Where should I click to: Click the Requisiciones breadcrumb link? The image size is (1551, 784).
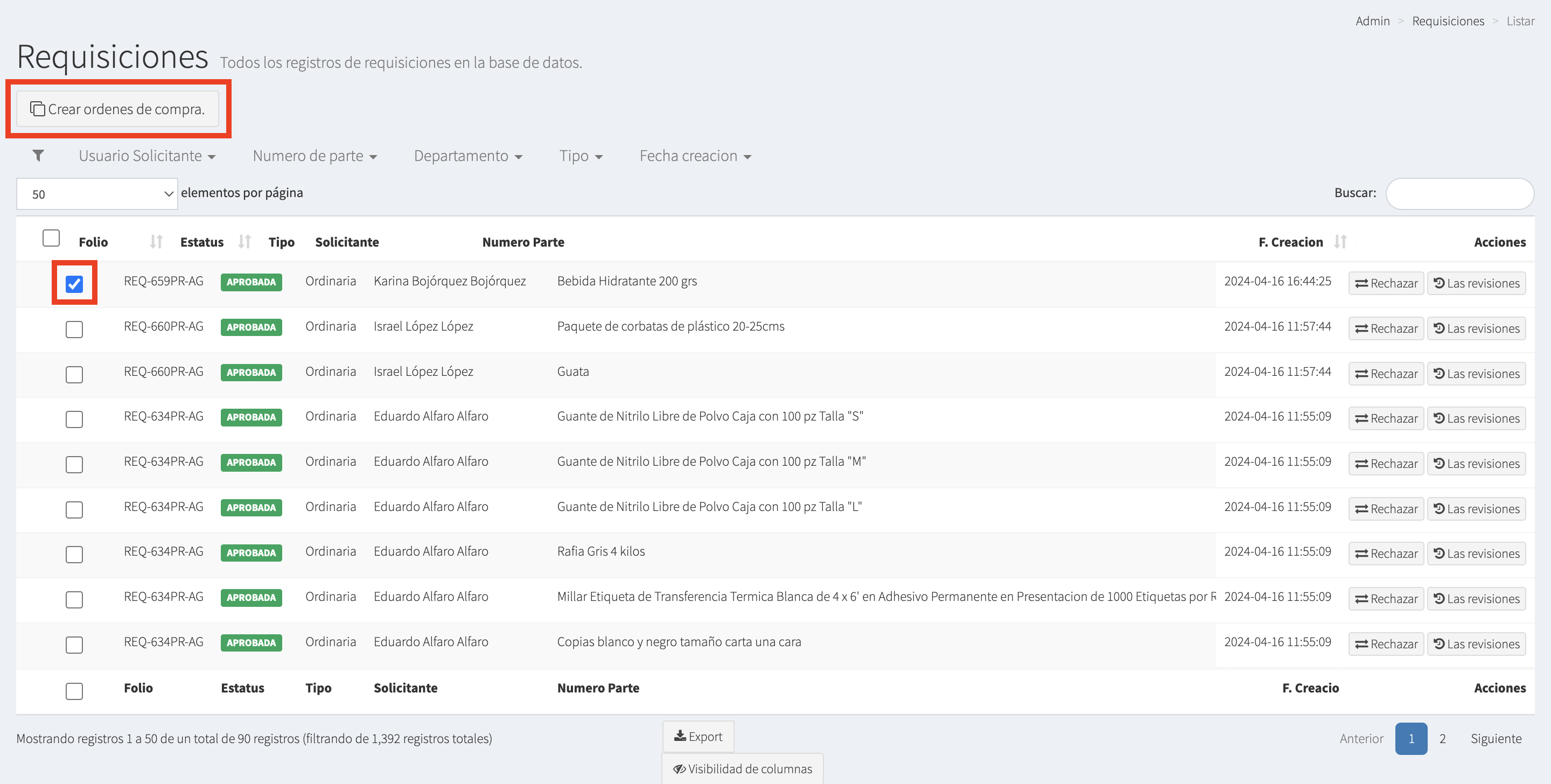[1448, 21]
